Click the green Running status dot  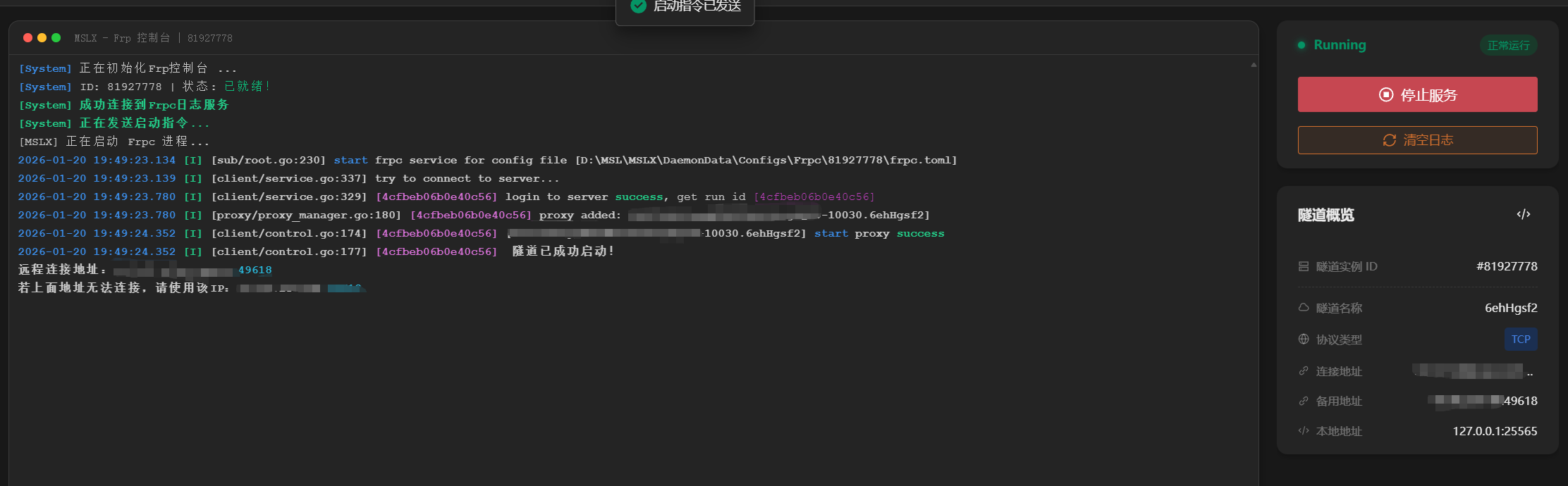pos(1301,45)
